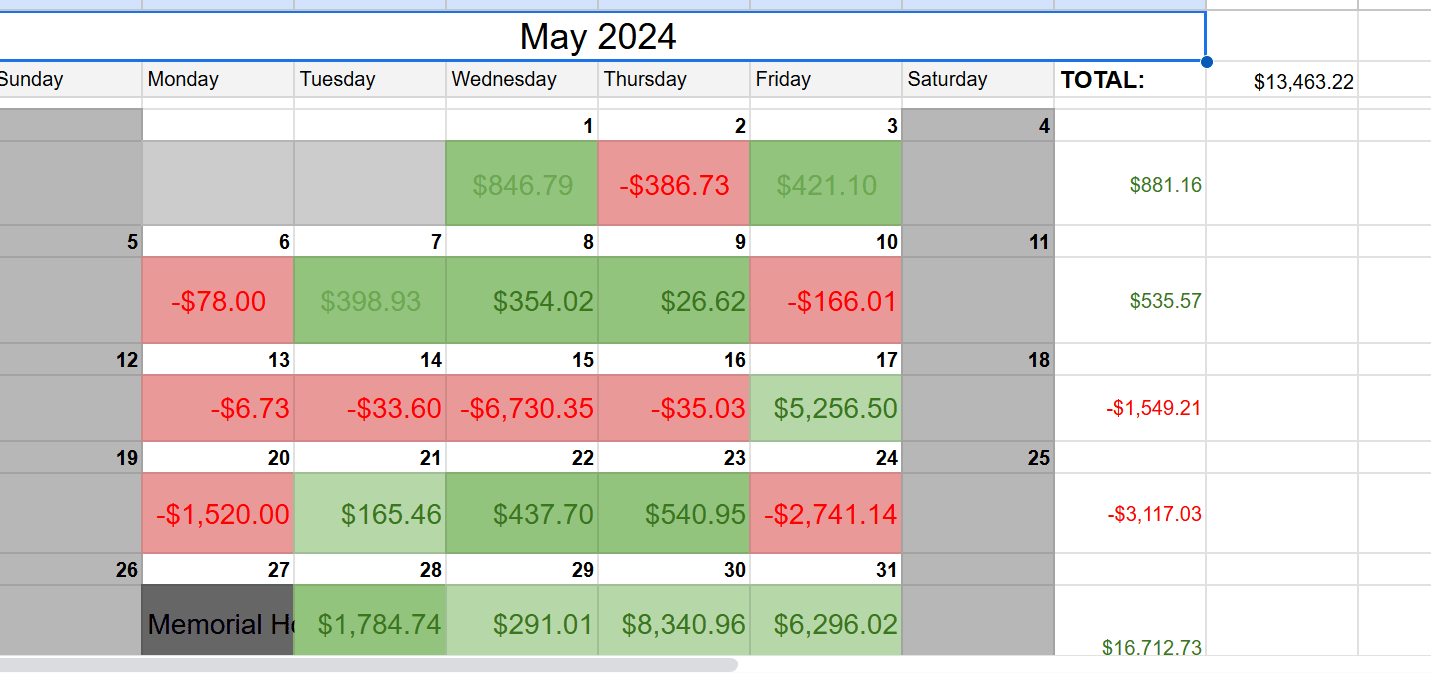Click the -$2,741.14 cell on May 24
Viewport: 1431px width, 673px height.
[825, 514]
